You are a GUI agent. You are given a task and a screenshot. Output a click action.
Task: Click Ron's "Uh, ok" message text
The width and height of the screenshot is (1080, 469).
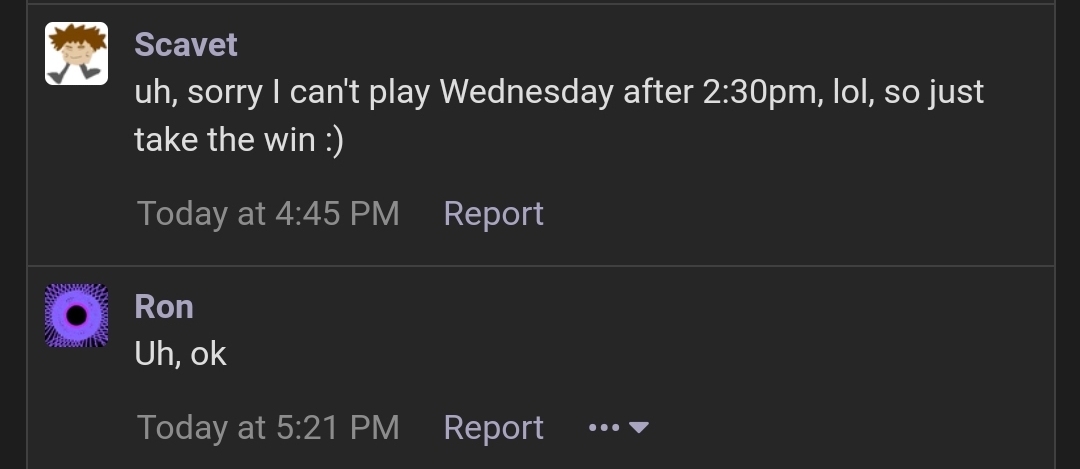pos(180,354)
